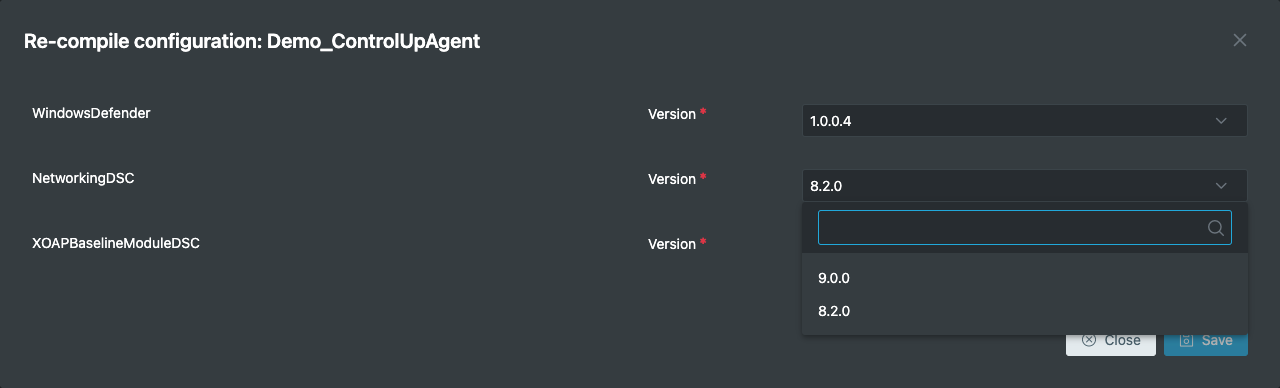The width and height of the screenshot is (1280, 388).
Task: Click the chevron arrow on NetworkingDSC version field
Action: point(1221,186)
